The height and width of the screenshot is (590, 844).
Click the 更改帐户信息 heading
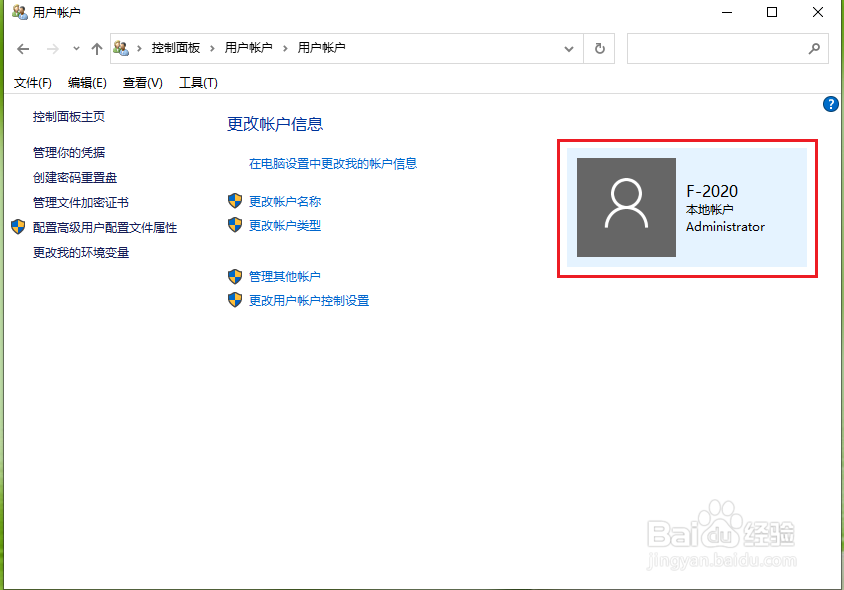[275, 124]
